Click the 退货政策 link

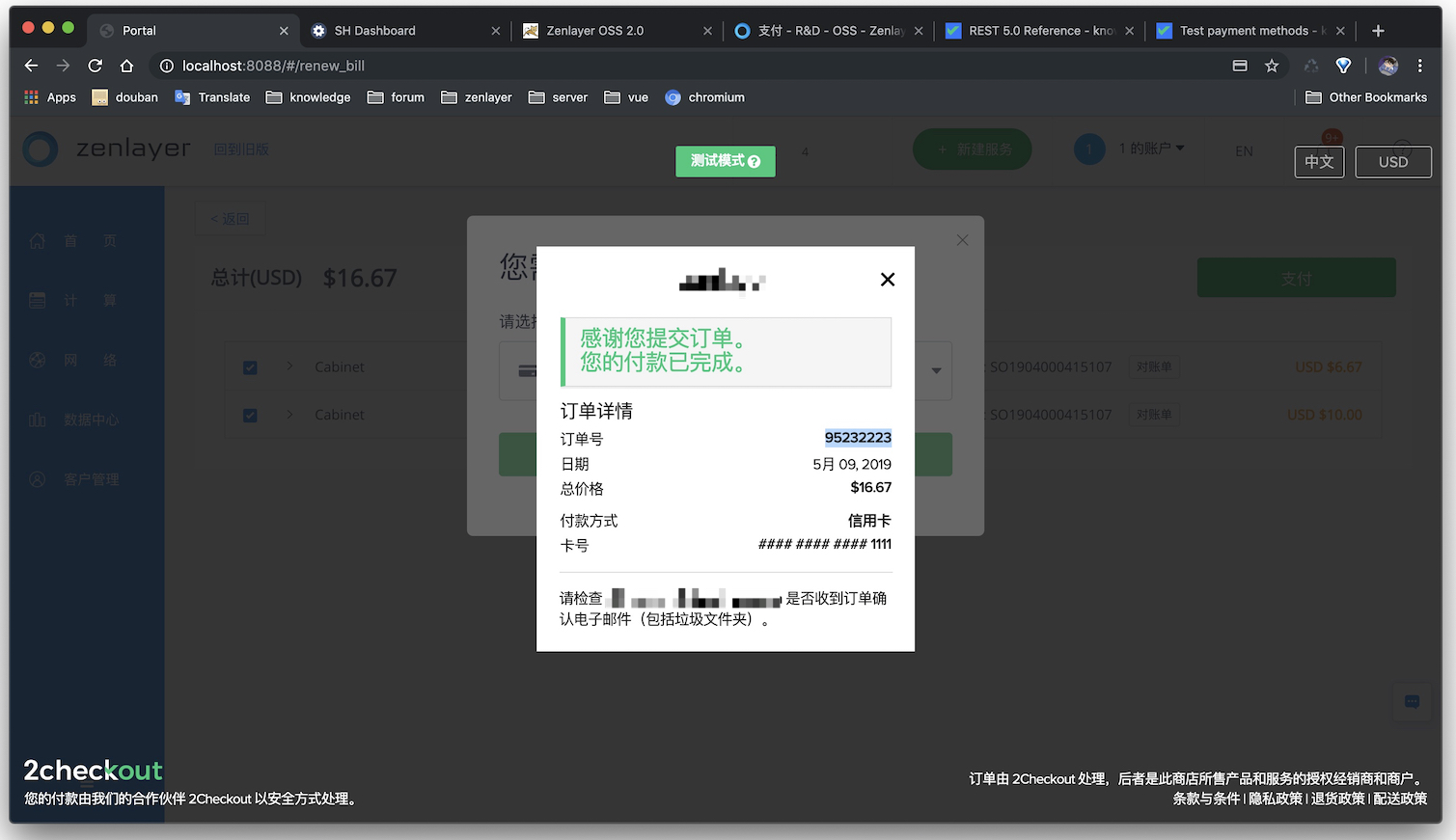(x=1337, y=799)
